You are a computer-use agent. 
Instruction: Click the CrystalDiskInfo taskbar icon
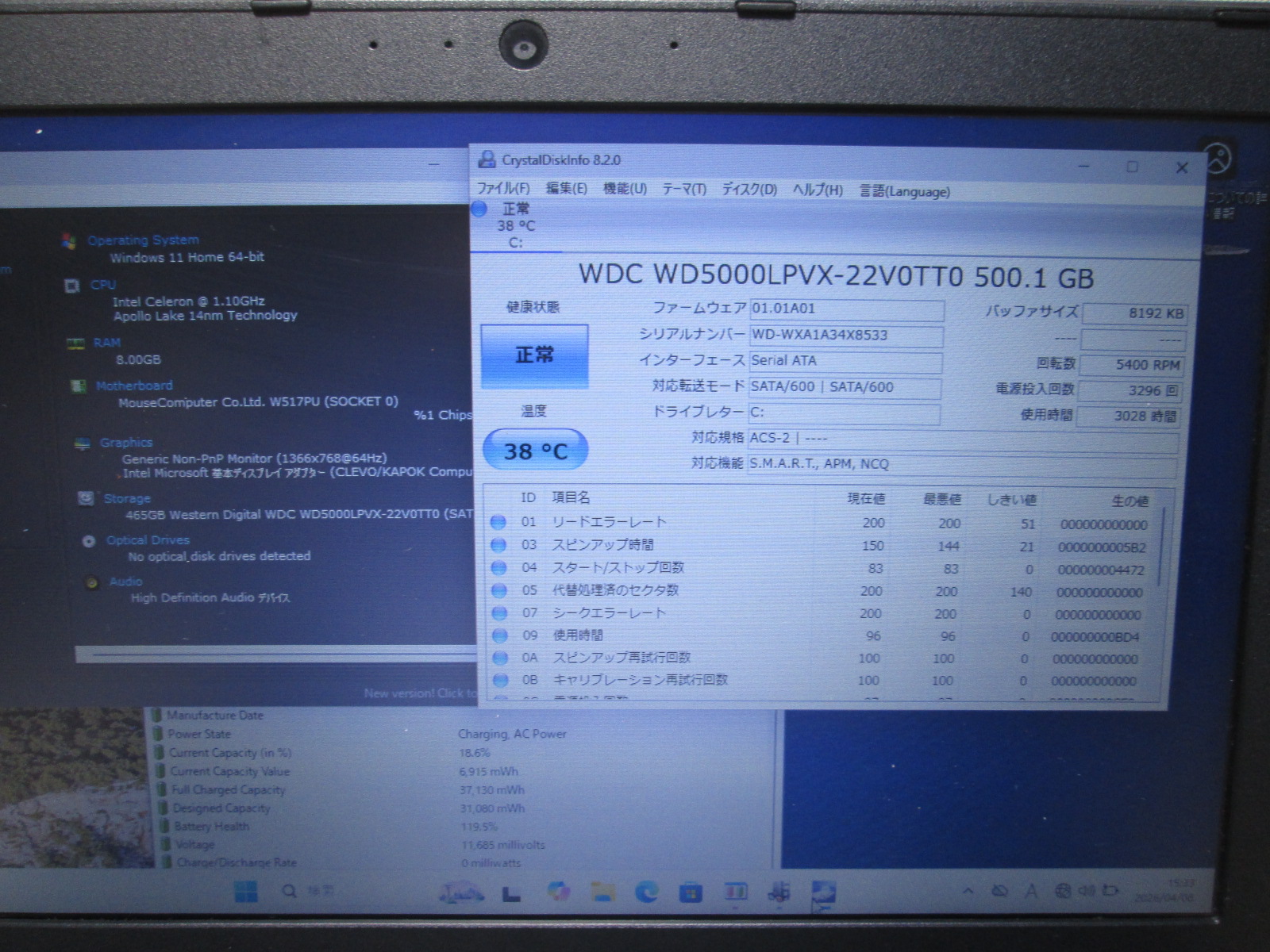click(x=823, y=893)
